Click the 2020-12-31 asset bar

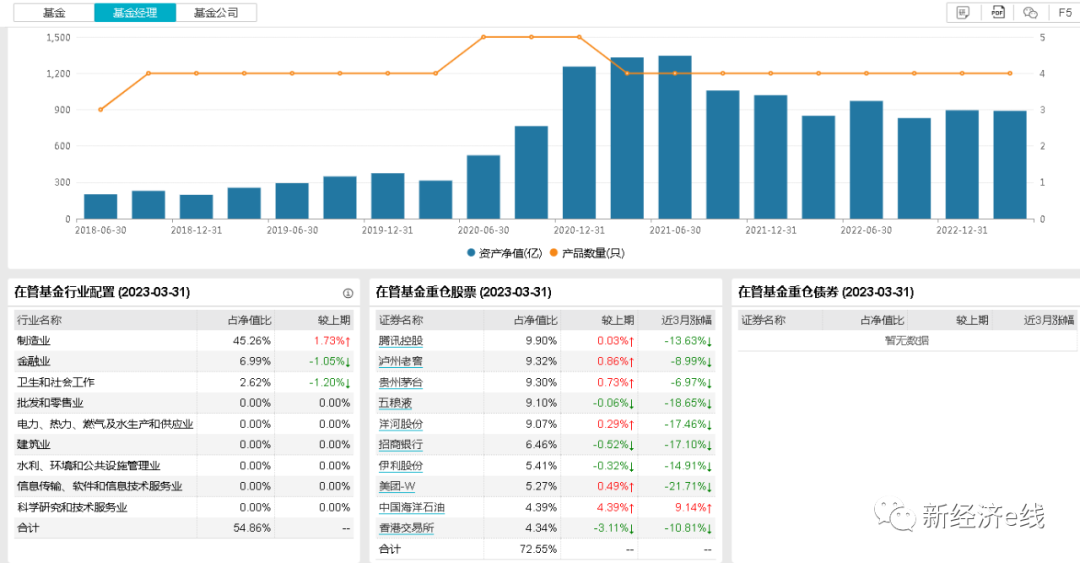[579, 143]
